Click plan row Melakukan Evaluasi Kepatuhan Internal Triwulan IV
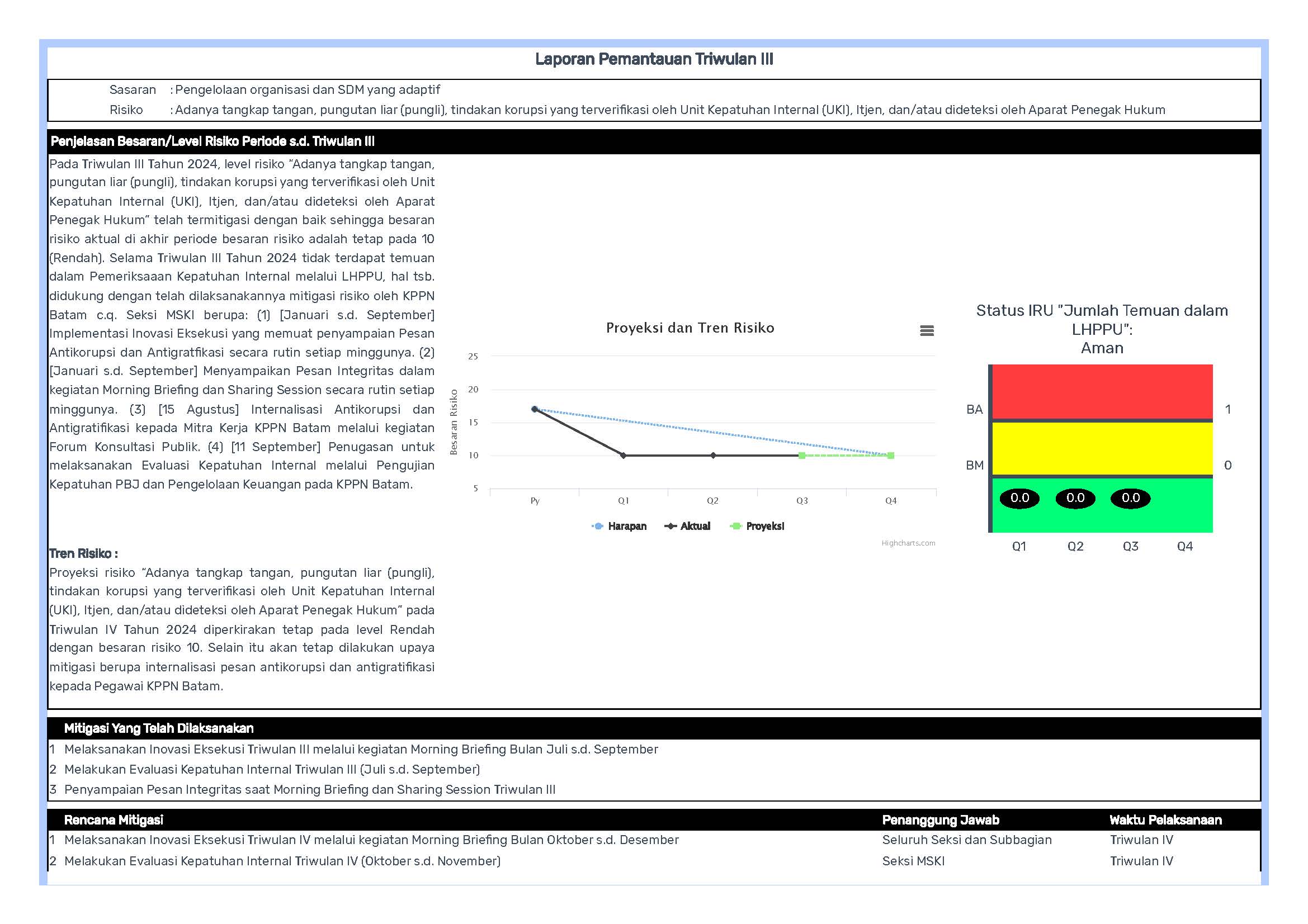The width and height of the screenshot is (1308, 924). pos(282,861)
